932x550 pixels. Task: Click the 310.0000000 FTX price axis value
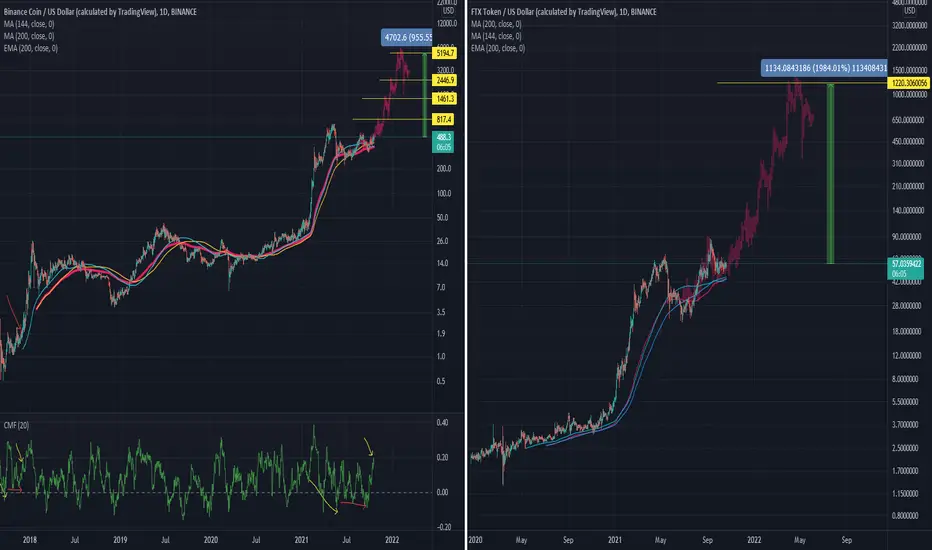pyautogui.click(x=908, y=164)
